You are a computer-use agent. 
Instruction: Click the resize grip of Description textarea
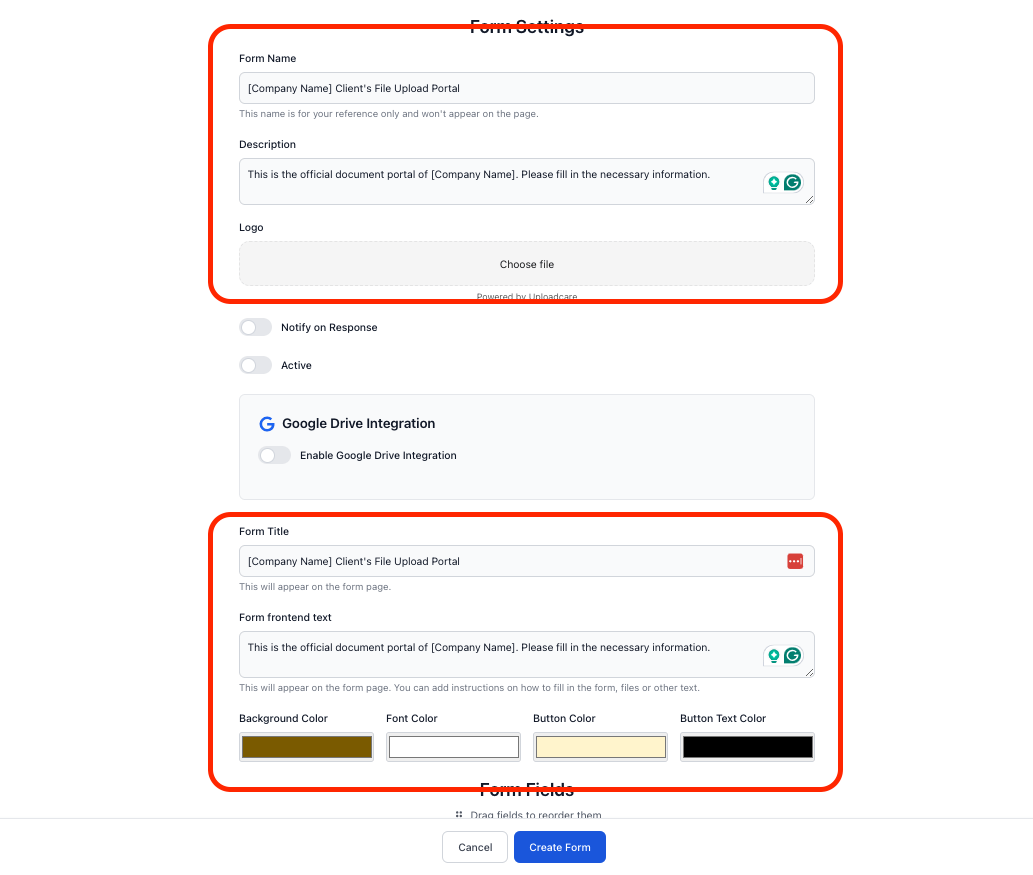click(810, 200)
